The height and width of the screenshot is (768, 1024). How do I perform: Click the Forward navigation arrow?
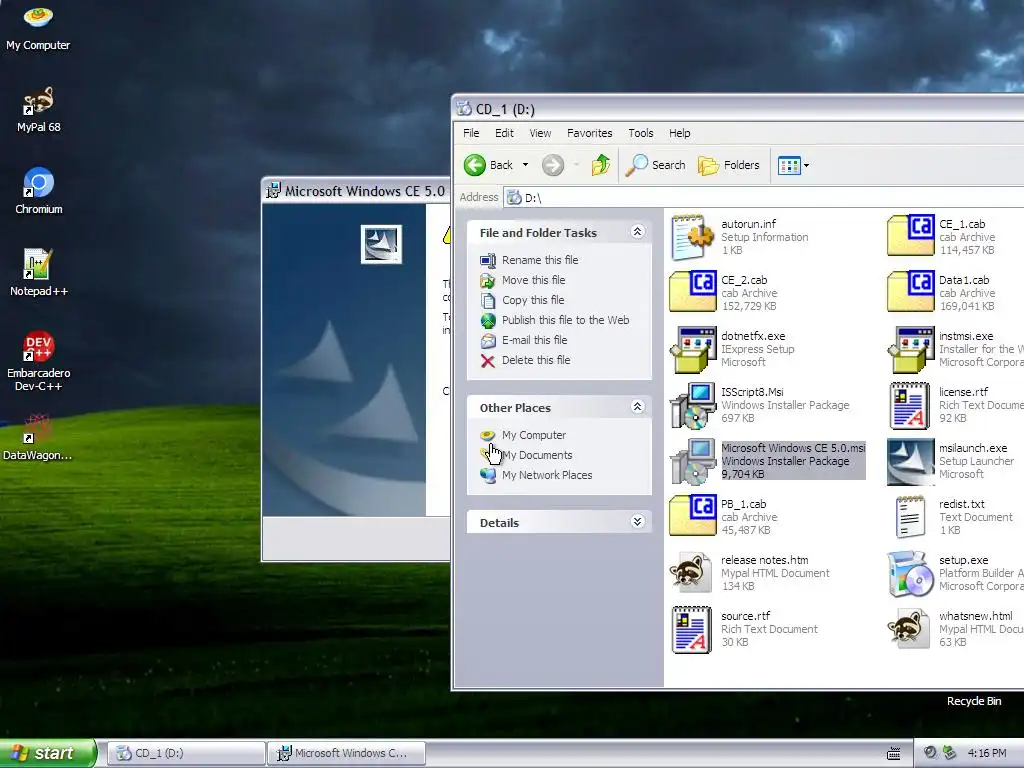(552, 165)
